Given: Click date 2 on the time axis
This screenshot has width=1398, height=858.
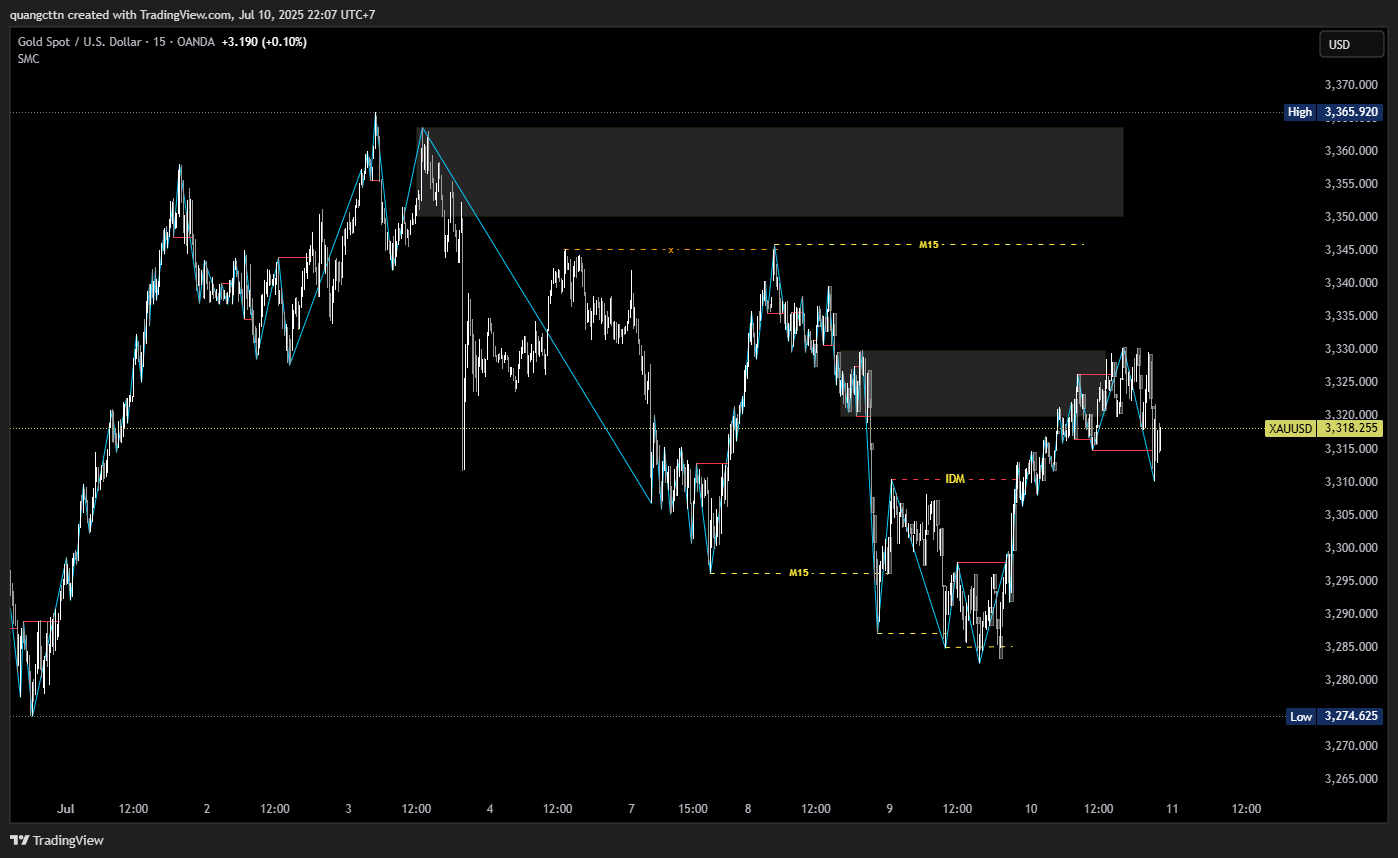Looking at the screenshot, I should (x=206, y=809).
